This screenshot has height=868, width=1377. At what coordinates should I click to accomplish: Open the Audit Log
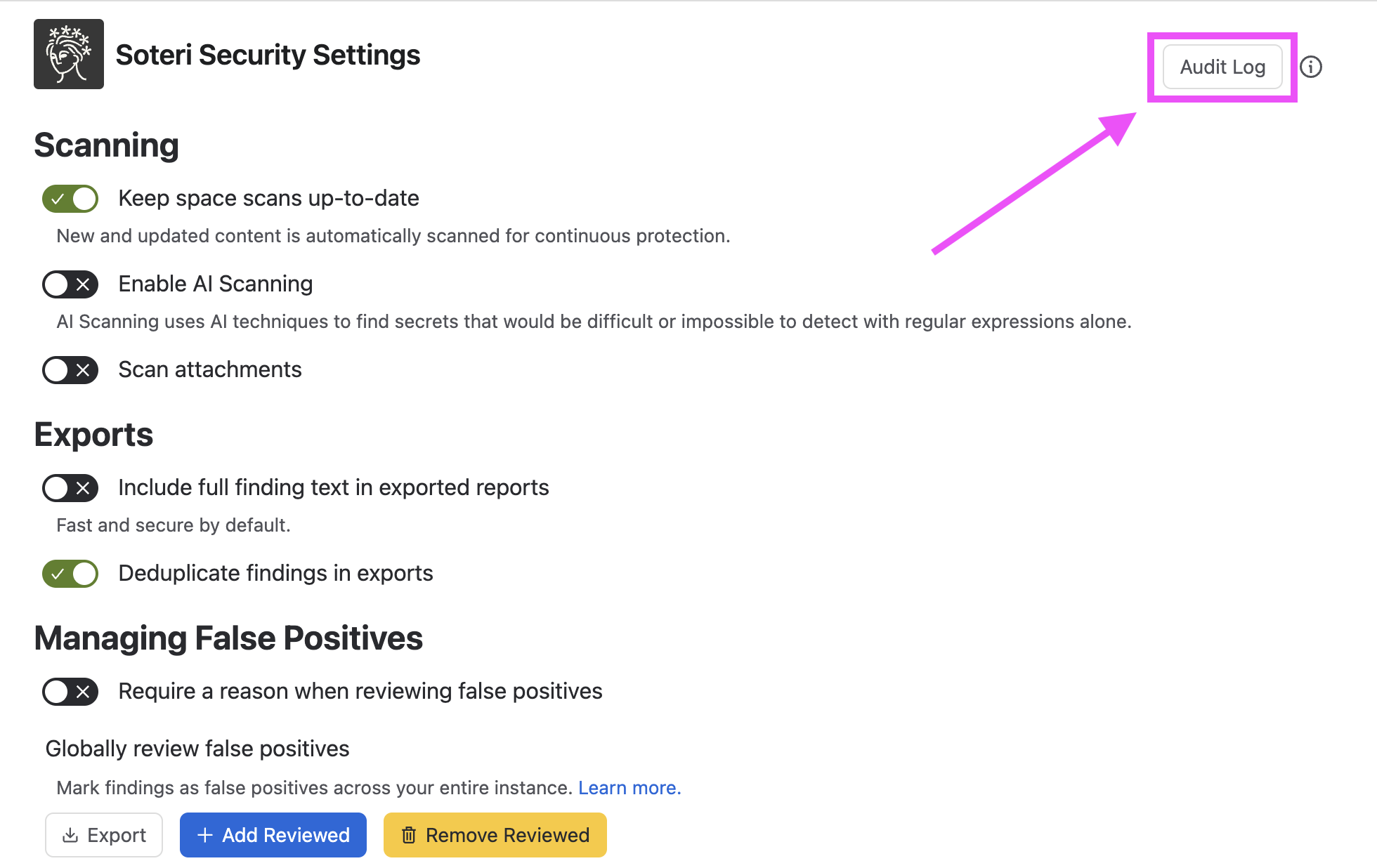pyautogui.click(x=1222, y=67)
